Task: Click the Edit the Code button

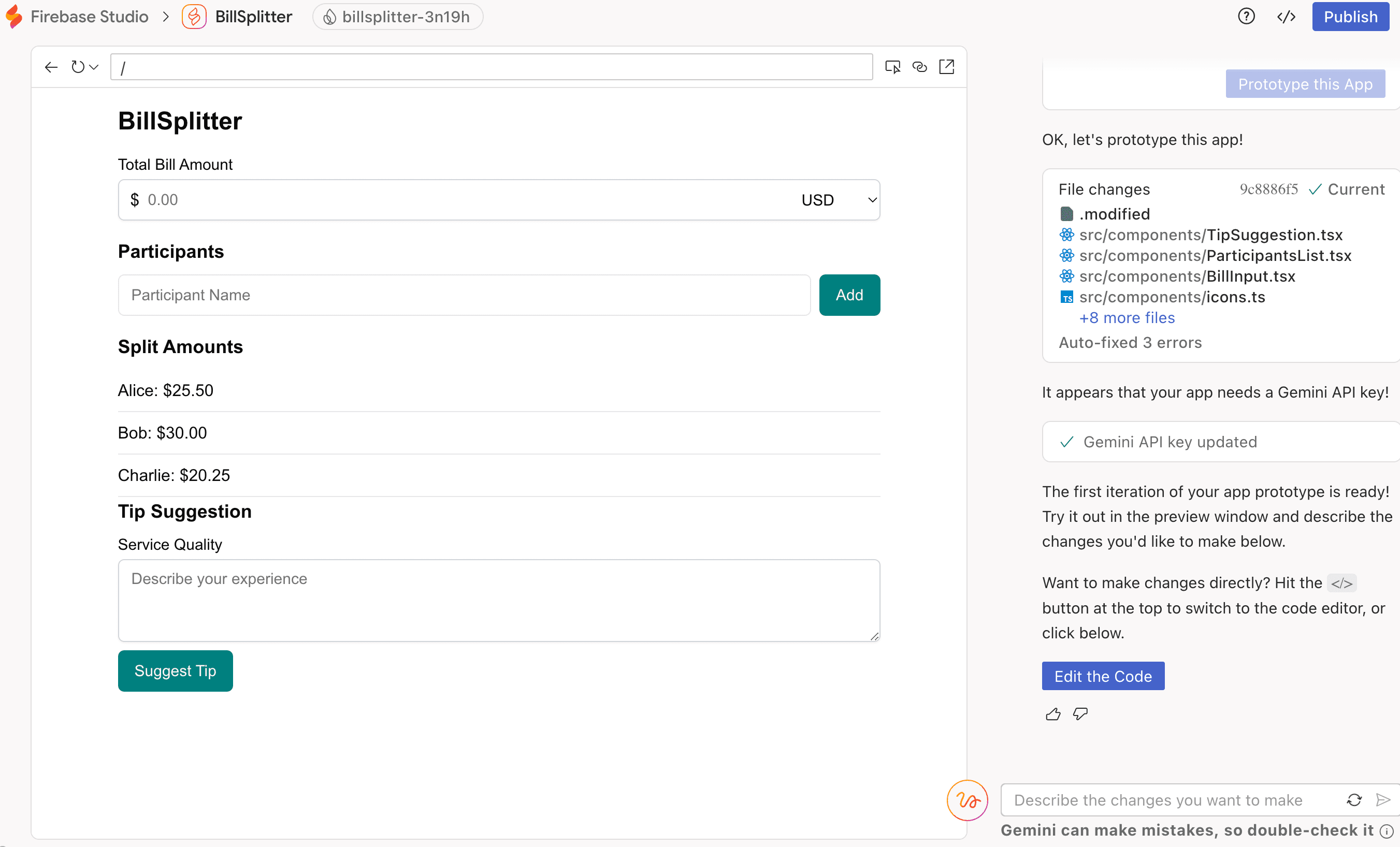Action: pyautogui.click(x=1103, y=676)
